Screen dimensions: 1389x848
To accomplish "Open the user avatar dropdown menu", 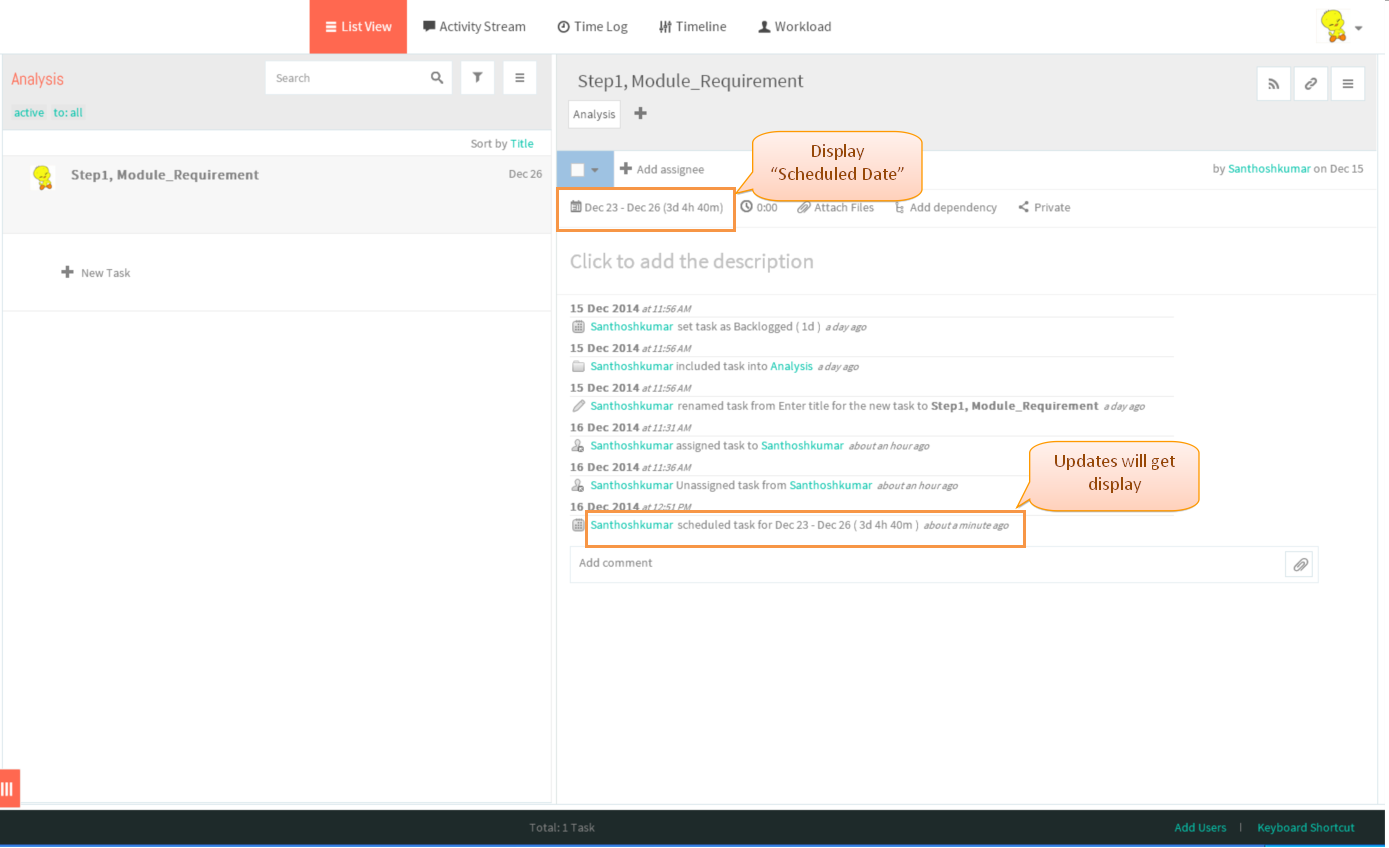I will pos(1341,26).
